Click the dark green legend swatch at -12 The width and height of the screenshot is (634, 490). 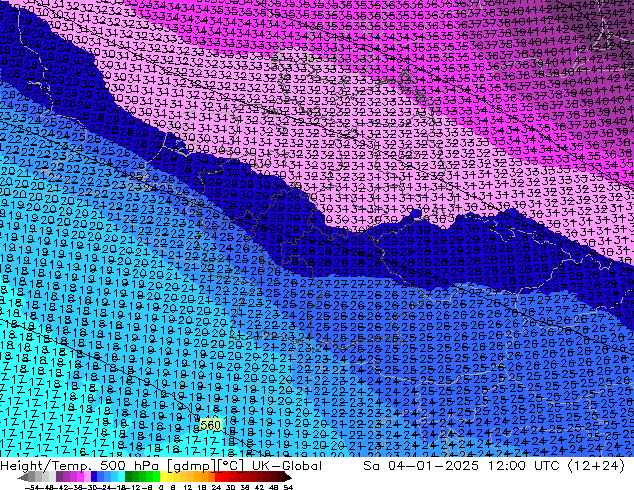point(129,476)
